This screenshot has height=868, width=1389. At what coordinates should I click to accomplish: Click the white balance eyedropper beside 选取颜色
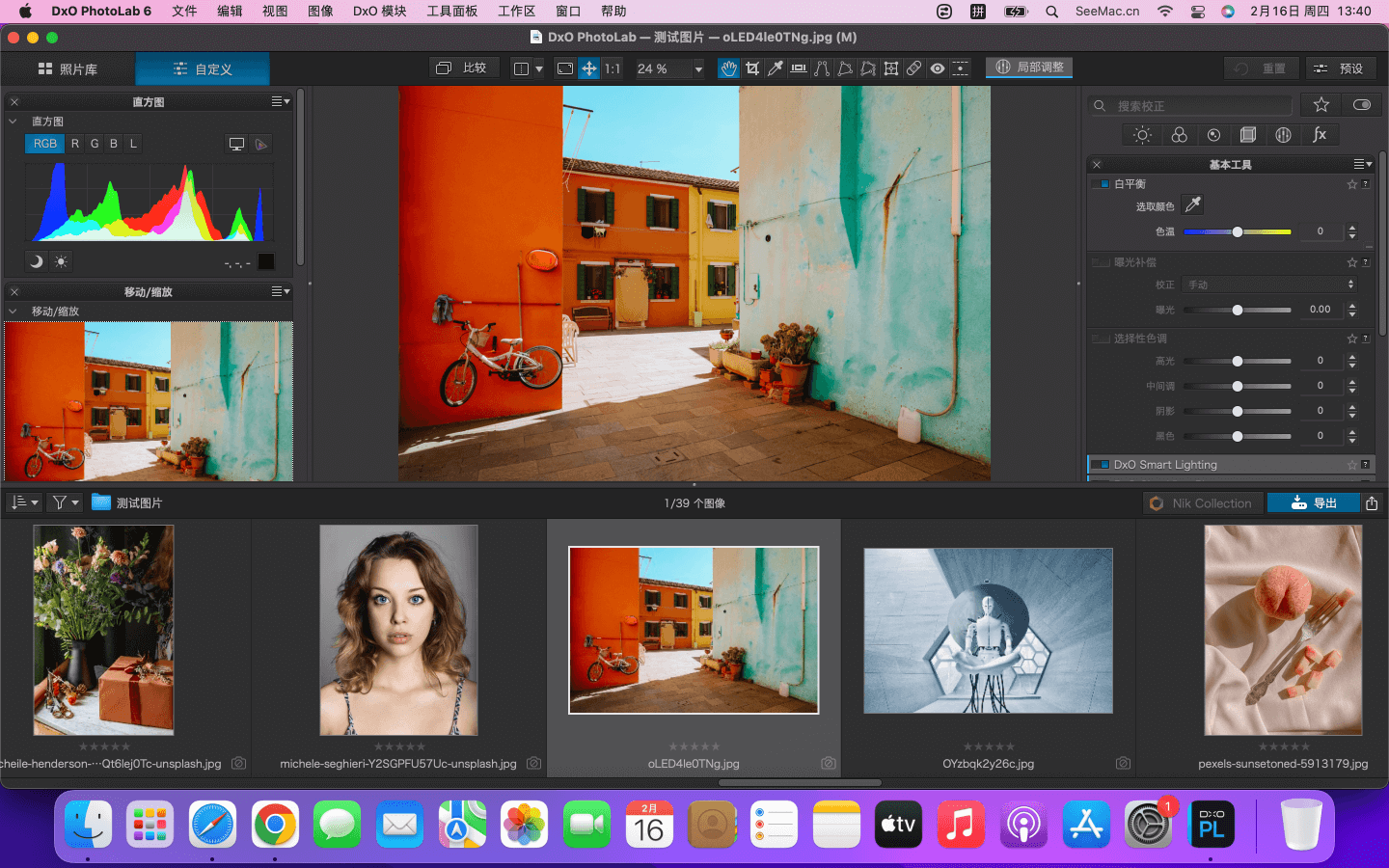click(x=1193, y=204)
